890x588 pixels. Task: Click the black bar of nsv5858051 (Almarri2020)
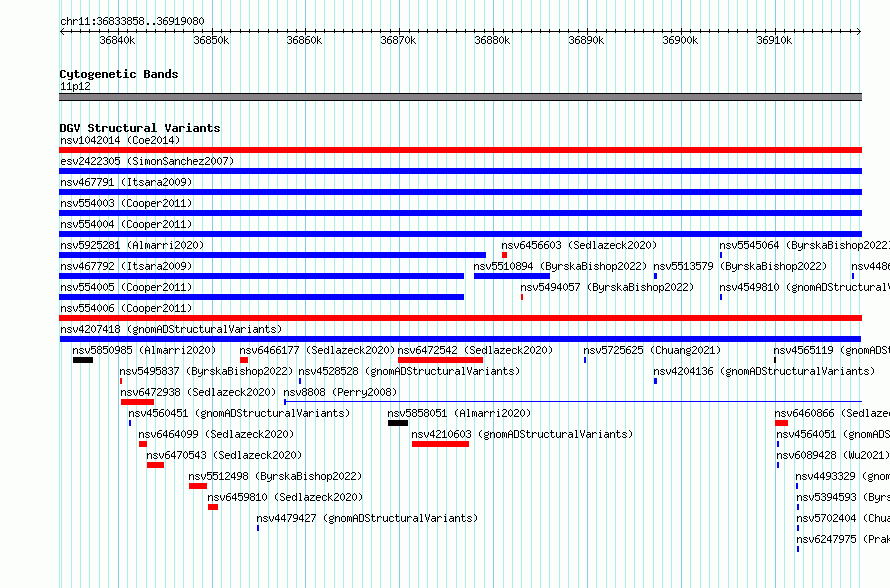[x=398, y=423]
